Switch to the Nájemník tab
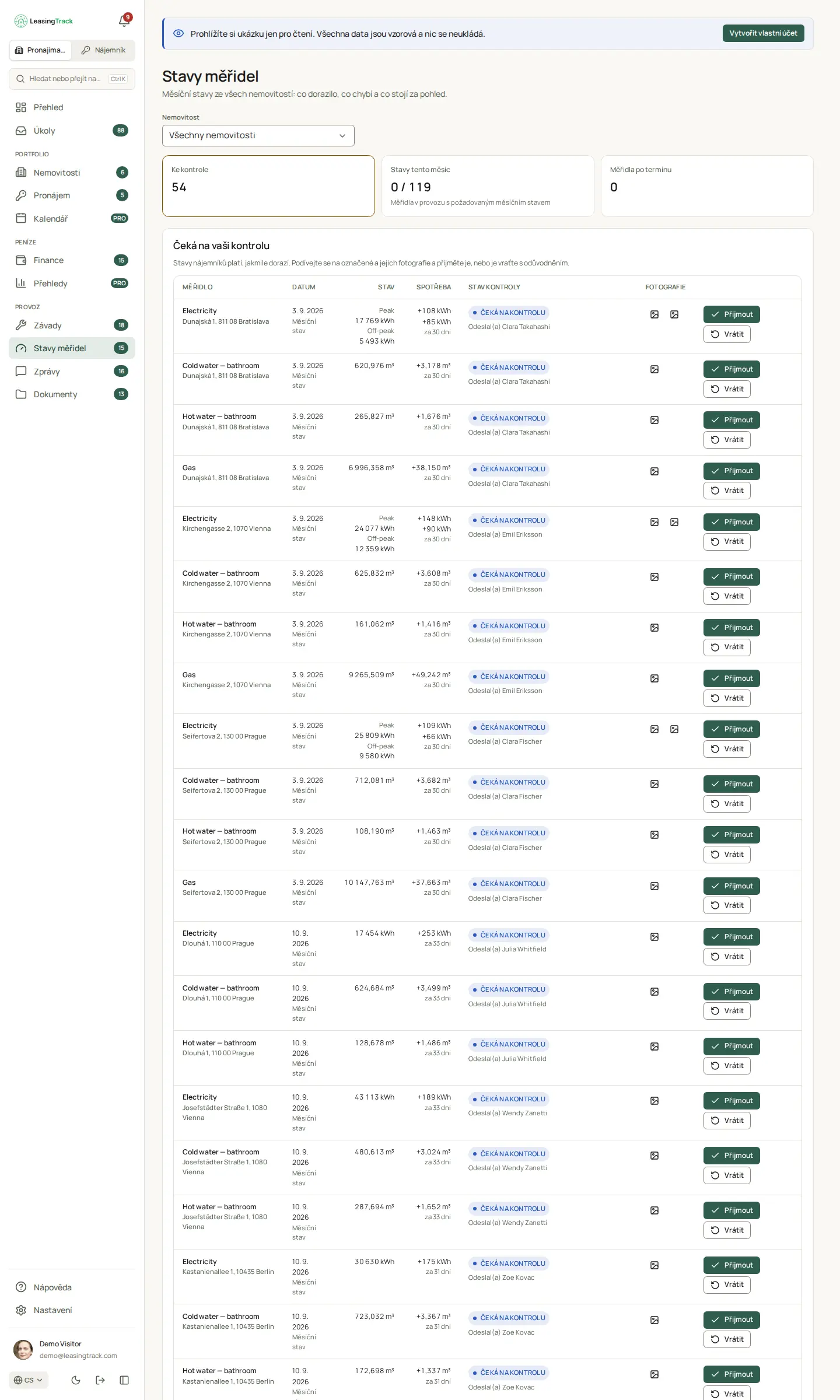840x1400 pixels. pos(103,50)
